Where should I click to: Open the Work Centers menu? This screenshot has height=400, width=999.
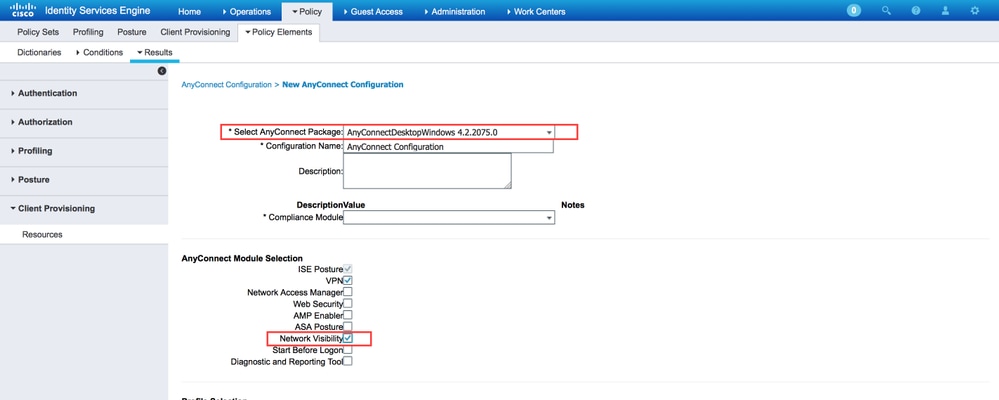click(535, 11)
